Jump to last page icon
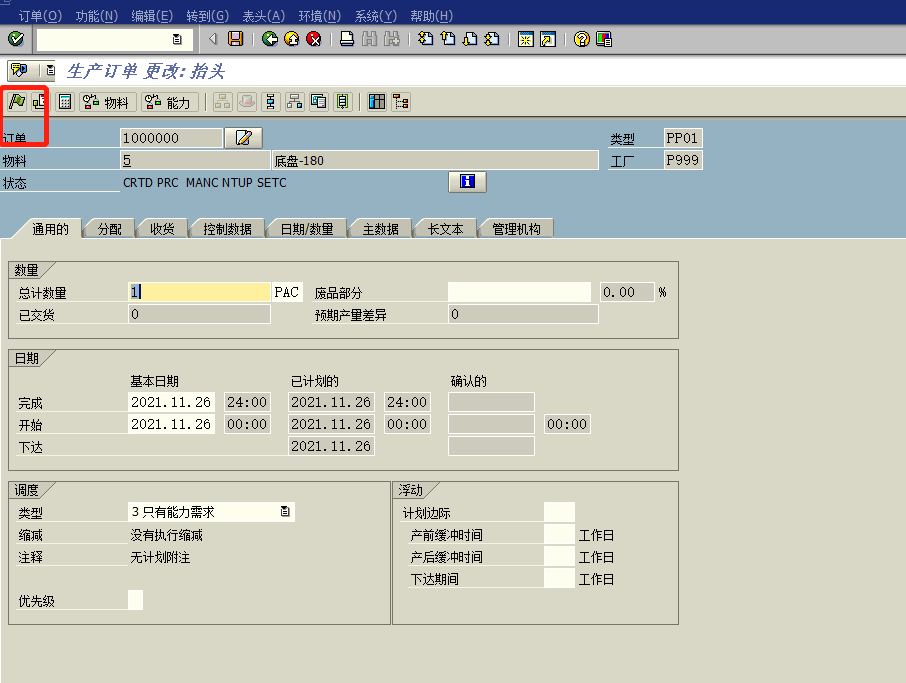The image size is (906, 683). [x=492, y=39]
